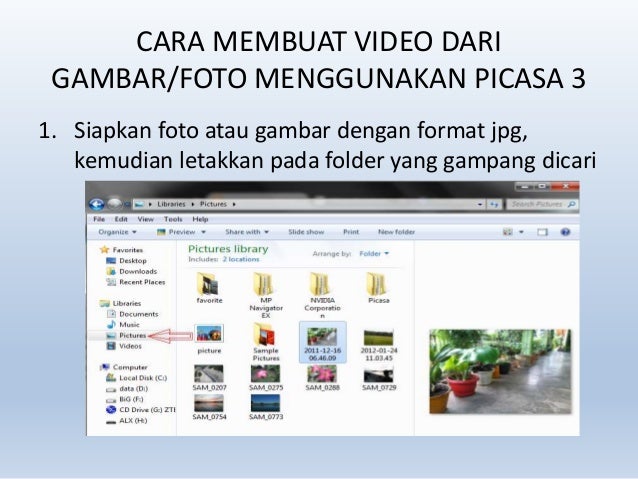Select the SAM_0207 photo
638x479 pixels.
tap(209, 378)
